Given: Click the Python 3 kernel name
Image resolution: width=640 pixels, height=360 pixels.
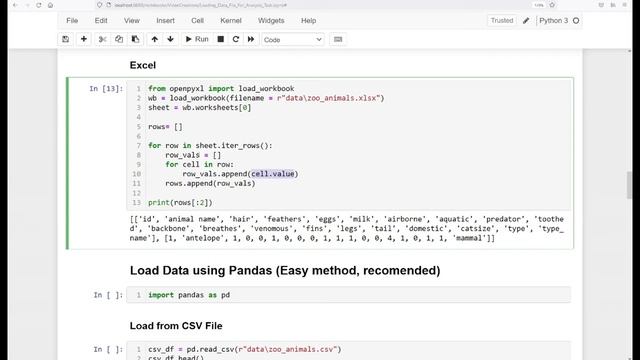Looking at the screenshot, I should coord(553,20).
